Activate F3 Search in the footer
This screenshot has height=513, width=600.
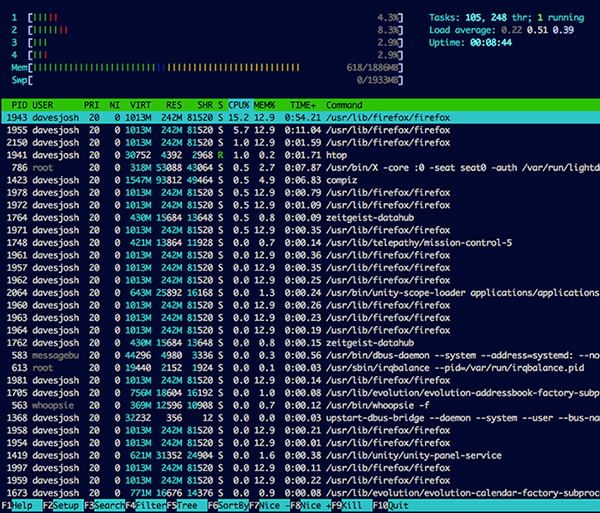coord(104,505)
